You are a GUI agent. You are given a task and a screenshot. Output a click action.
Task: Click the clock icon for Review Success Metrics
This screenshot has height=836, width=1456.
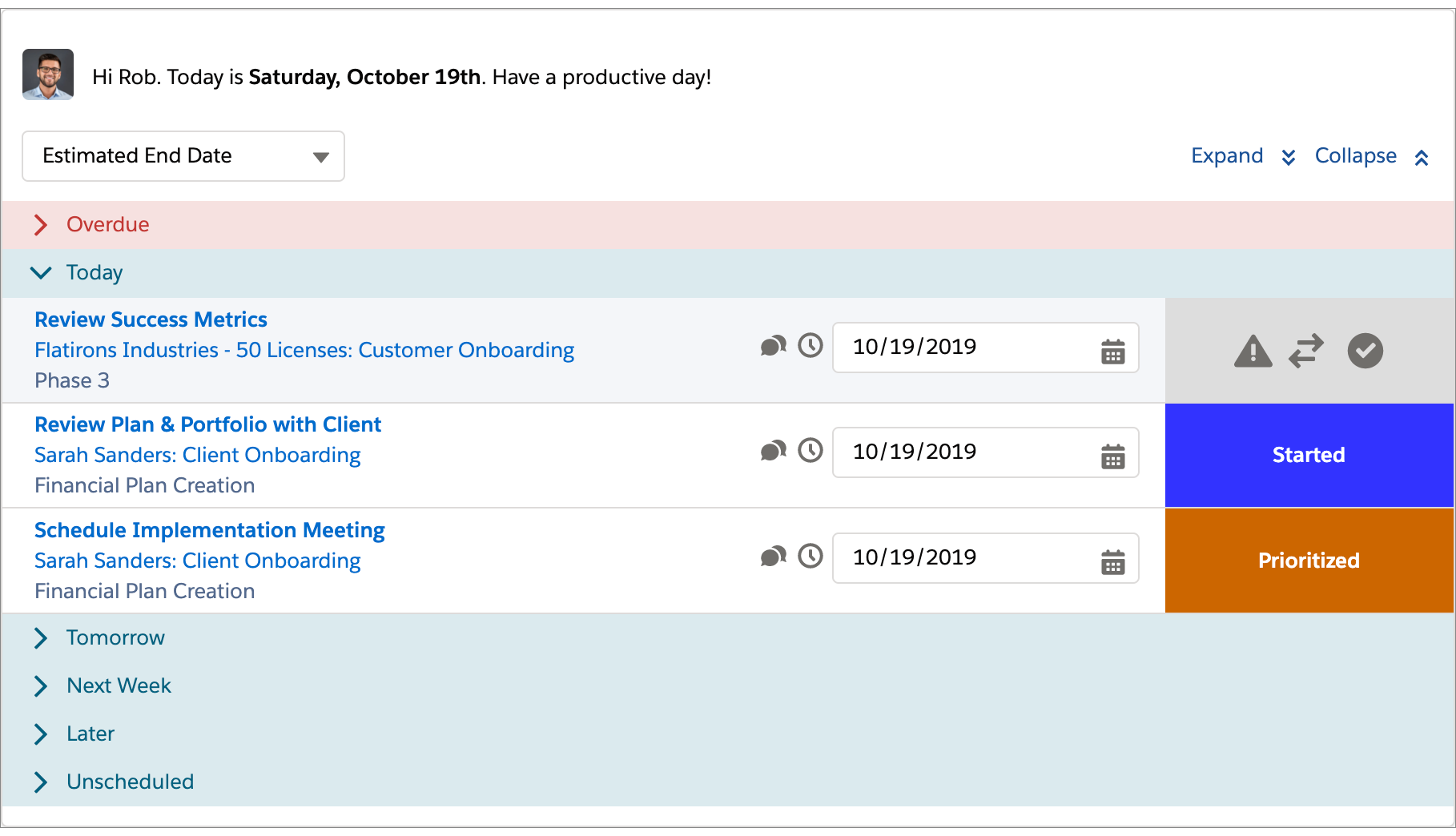click(810, 347)
